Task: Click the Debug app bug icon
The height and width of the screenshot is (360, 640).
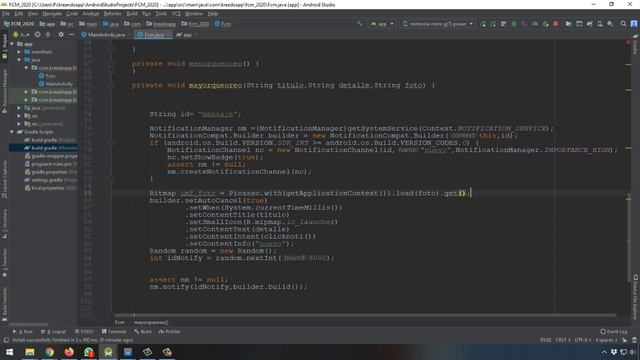Action: click(514, 24)
